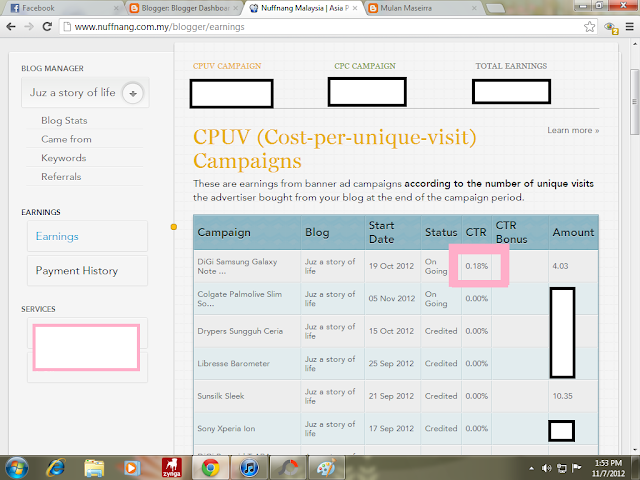Open Windows Explorer folder in taskbar
This screenshot has height=480, width=640.
pyautogui.click(x=94, y=468)
